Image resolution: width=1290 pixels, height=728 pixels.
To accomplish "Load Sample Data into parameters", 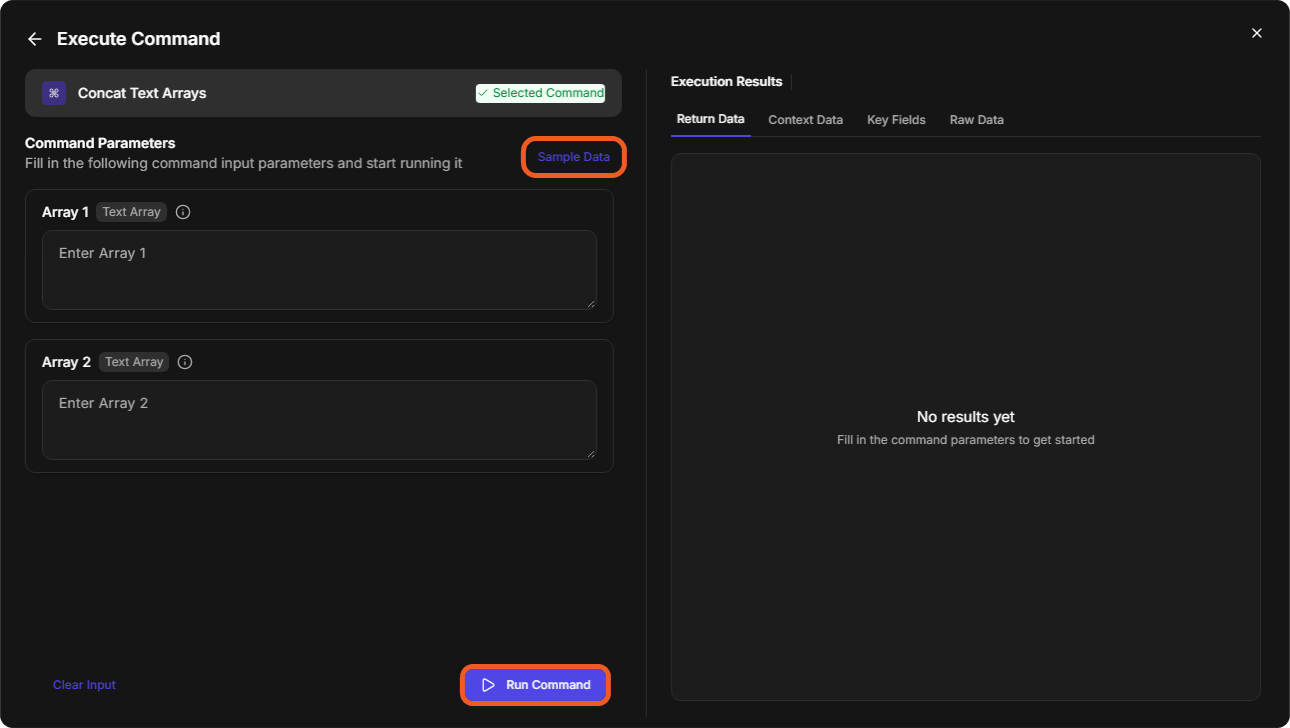I will point(574,157).
